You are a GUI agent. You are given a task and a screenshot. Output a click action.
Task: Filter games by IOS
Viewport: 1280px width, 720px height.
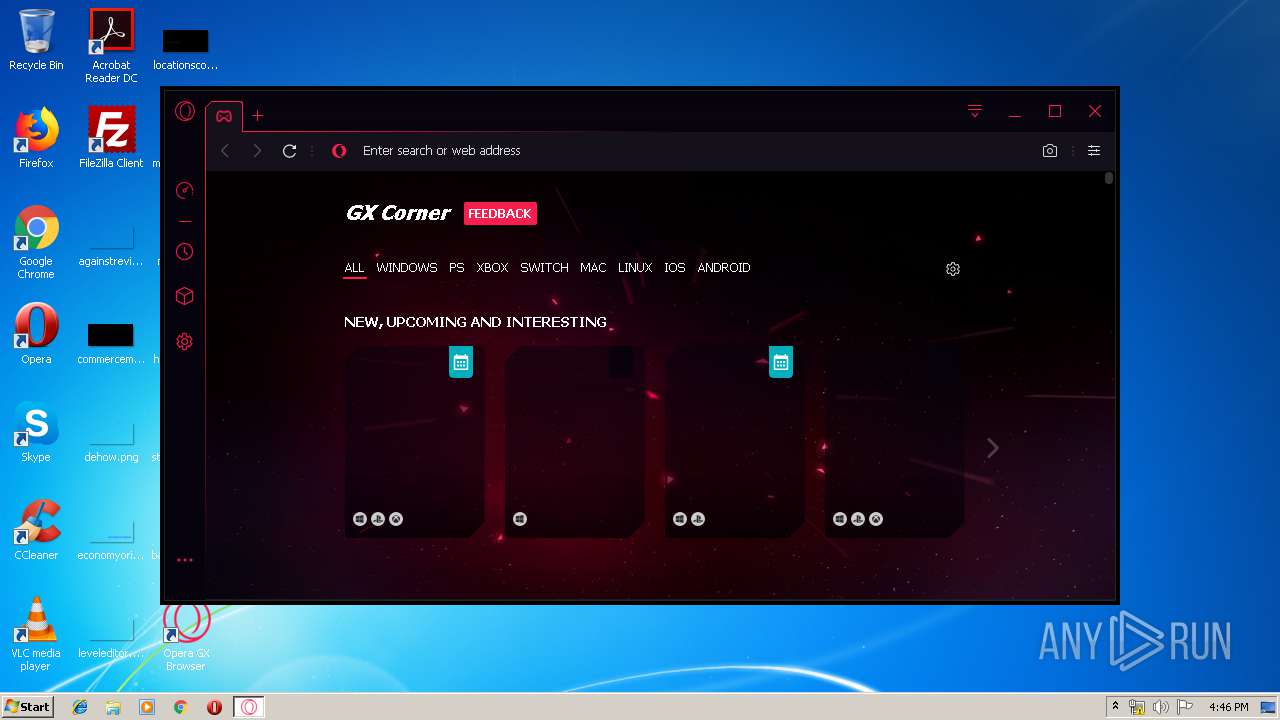(x=675, y=268)
